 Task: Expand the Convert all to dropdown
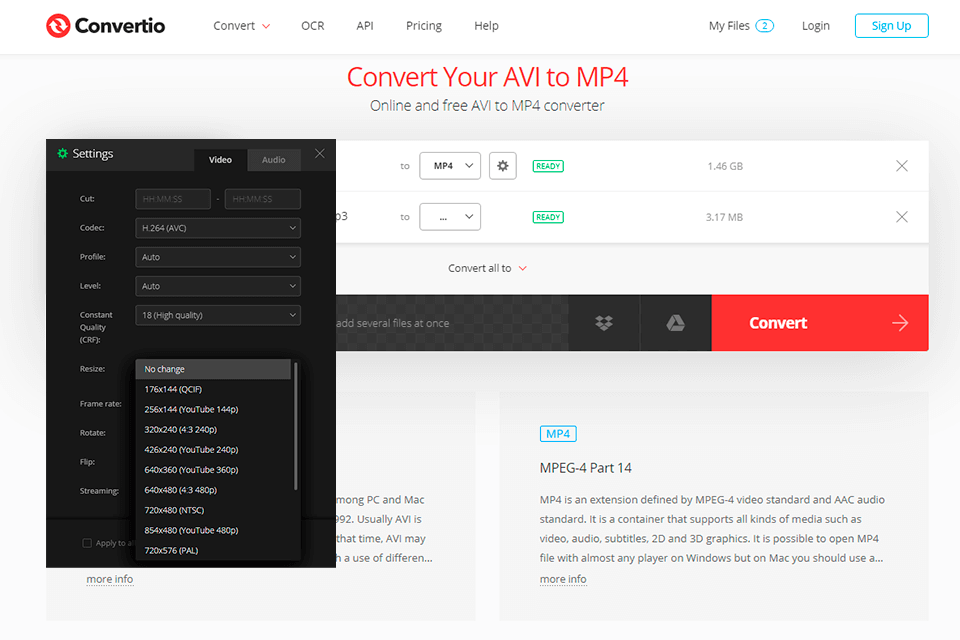pos(487,267)
